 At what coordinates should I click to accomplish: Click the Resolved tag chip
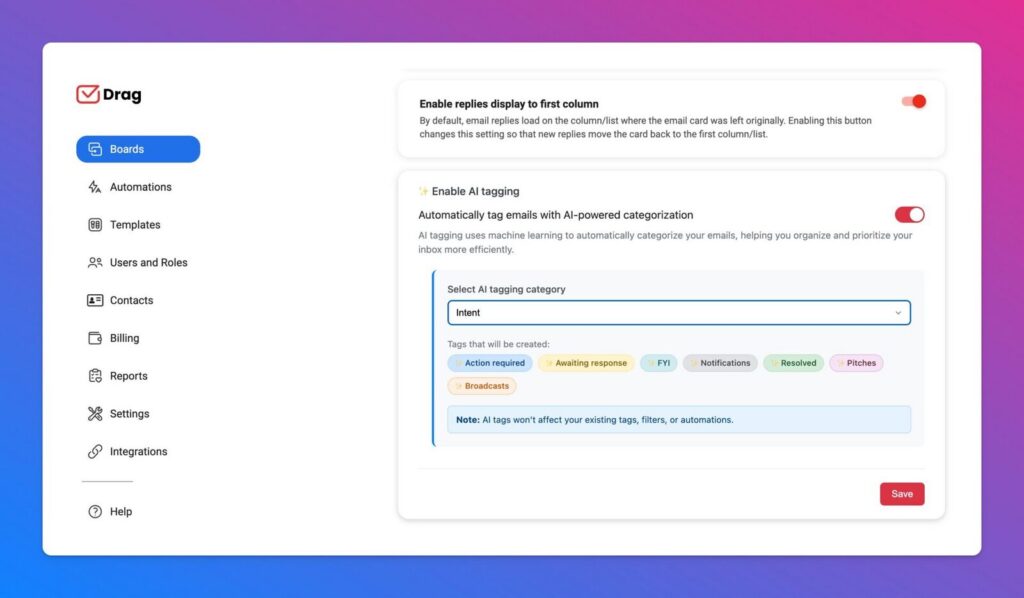793,363
